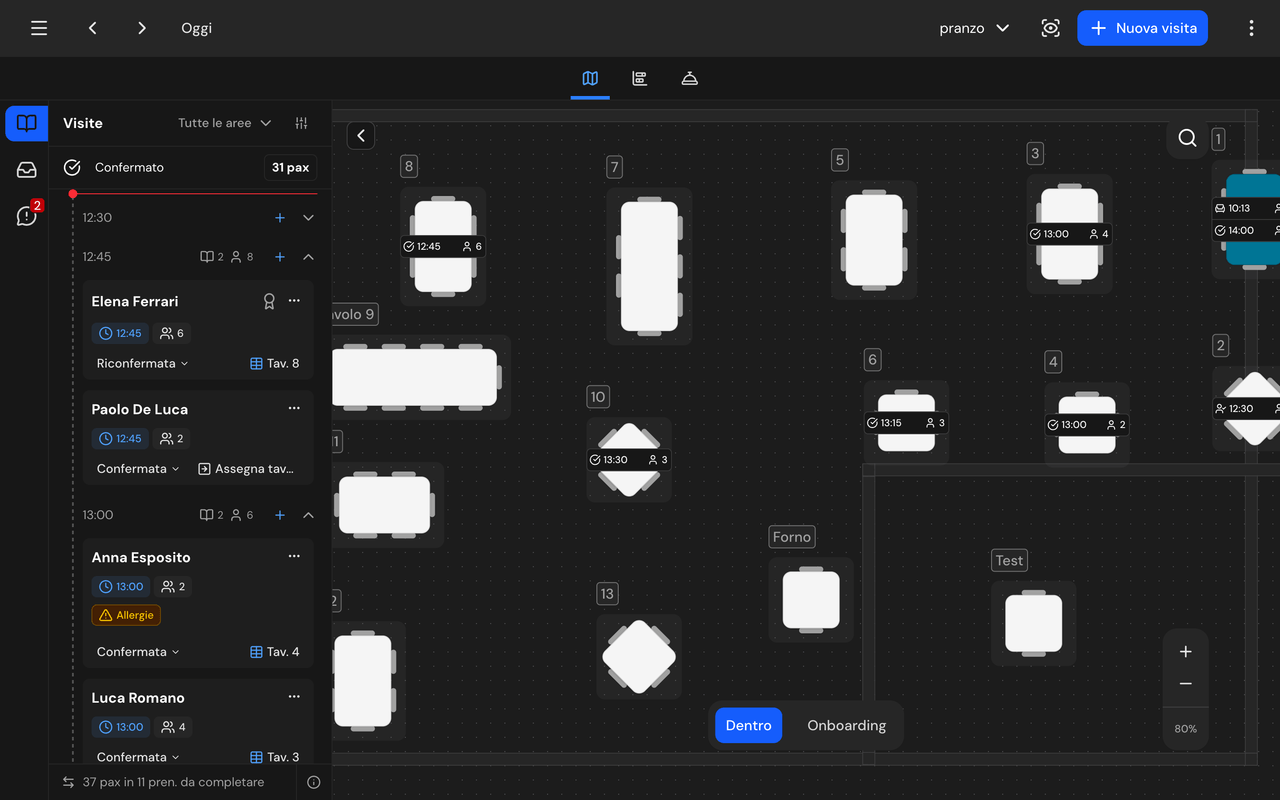Open the hamburger main menu
The image size is (1280, 800).
[x=39, y=28]
